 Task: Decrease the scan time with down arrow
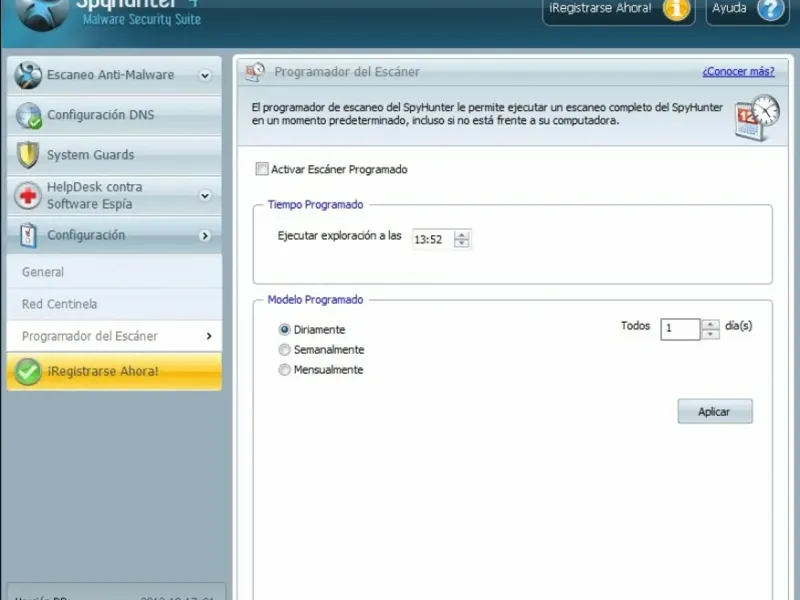[x=461, y=243]
